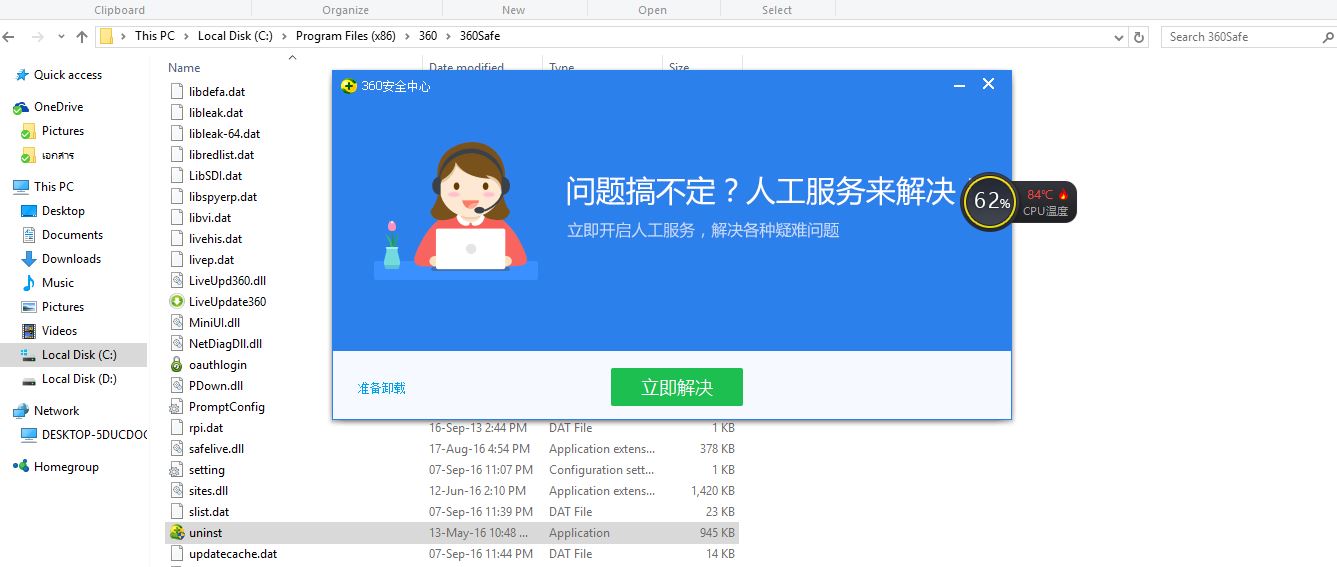
Task: Click the 准备卸载 link in dialog
Action: [382, 388]
